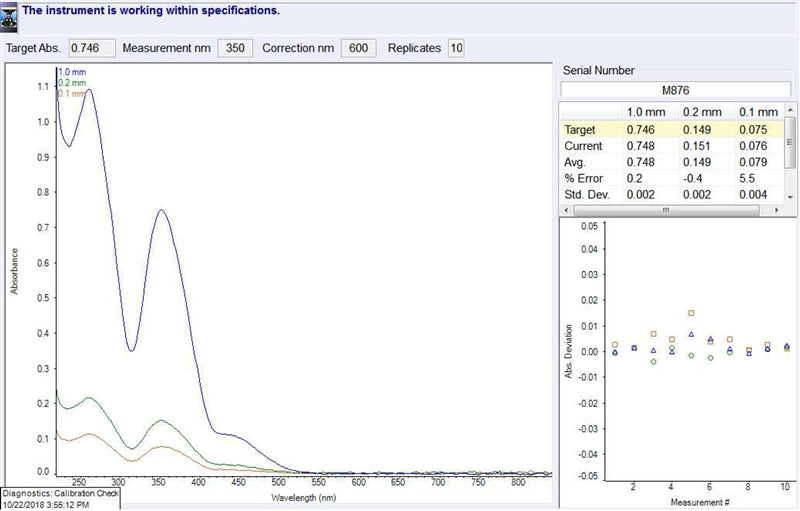
Task: Click the instrument status icon at top-left
Action: 9,17
